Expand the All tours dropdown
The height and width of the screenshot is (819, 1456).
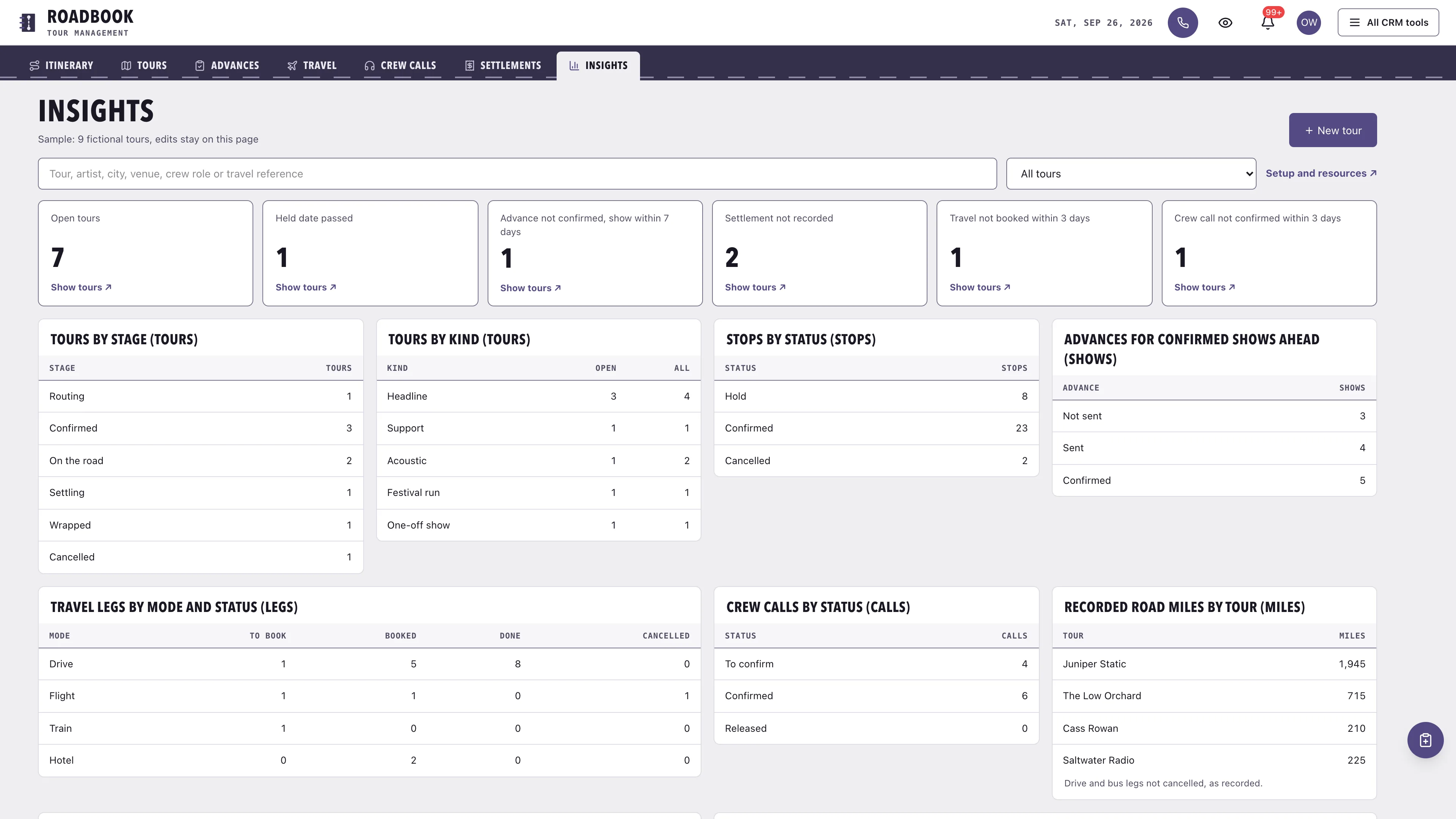coord(1131,174)
